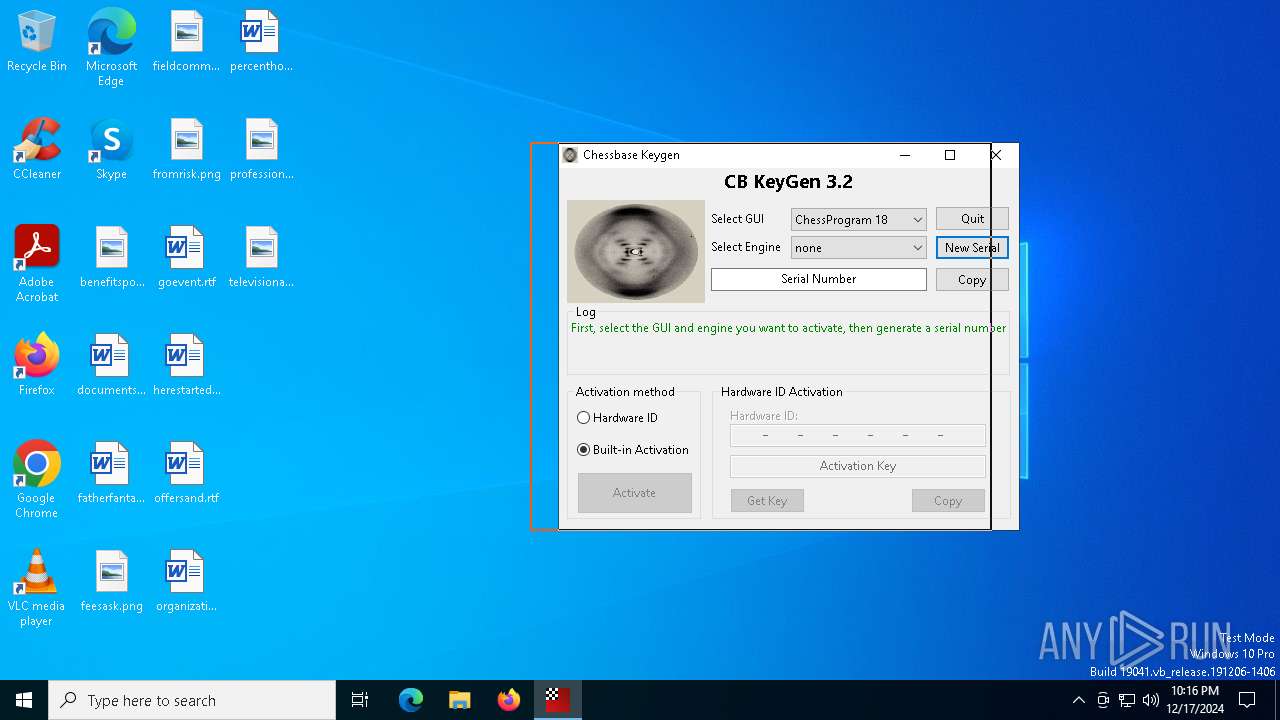Click the Activate button
Viewport: 1280px width, 720px height.
pos(634,493)
